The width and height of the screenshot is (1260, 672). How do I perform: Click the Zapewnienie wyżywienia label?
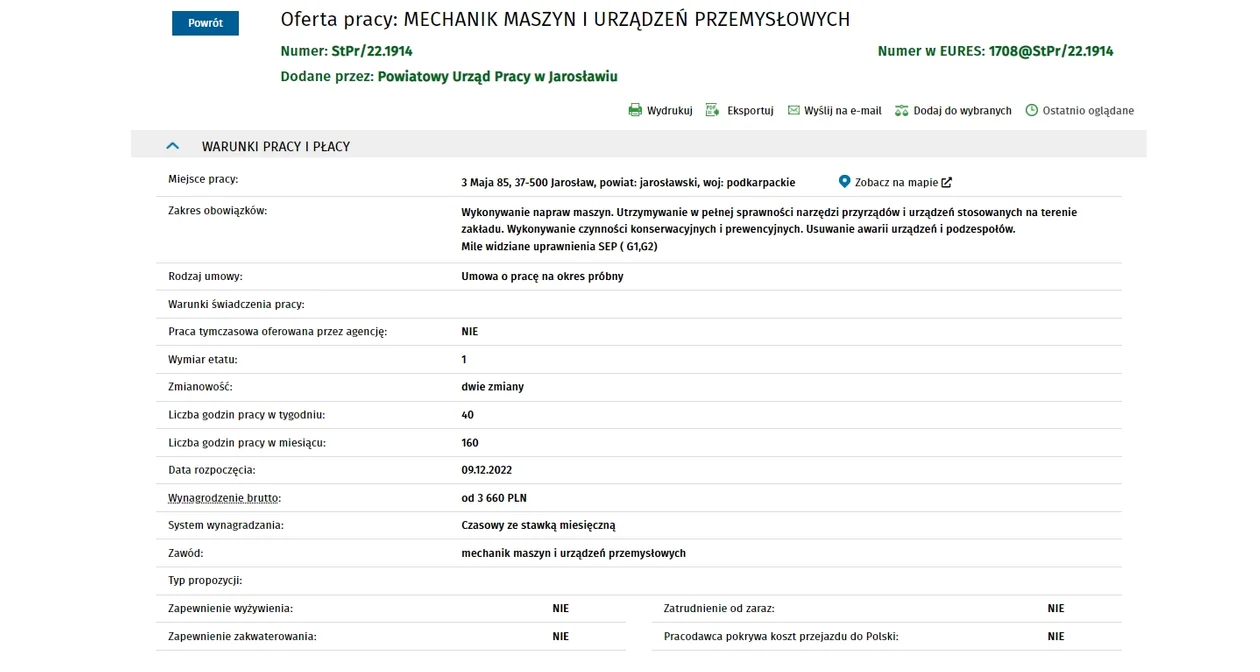[230, 609]
